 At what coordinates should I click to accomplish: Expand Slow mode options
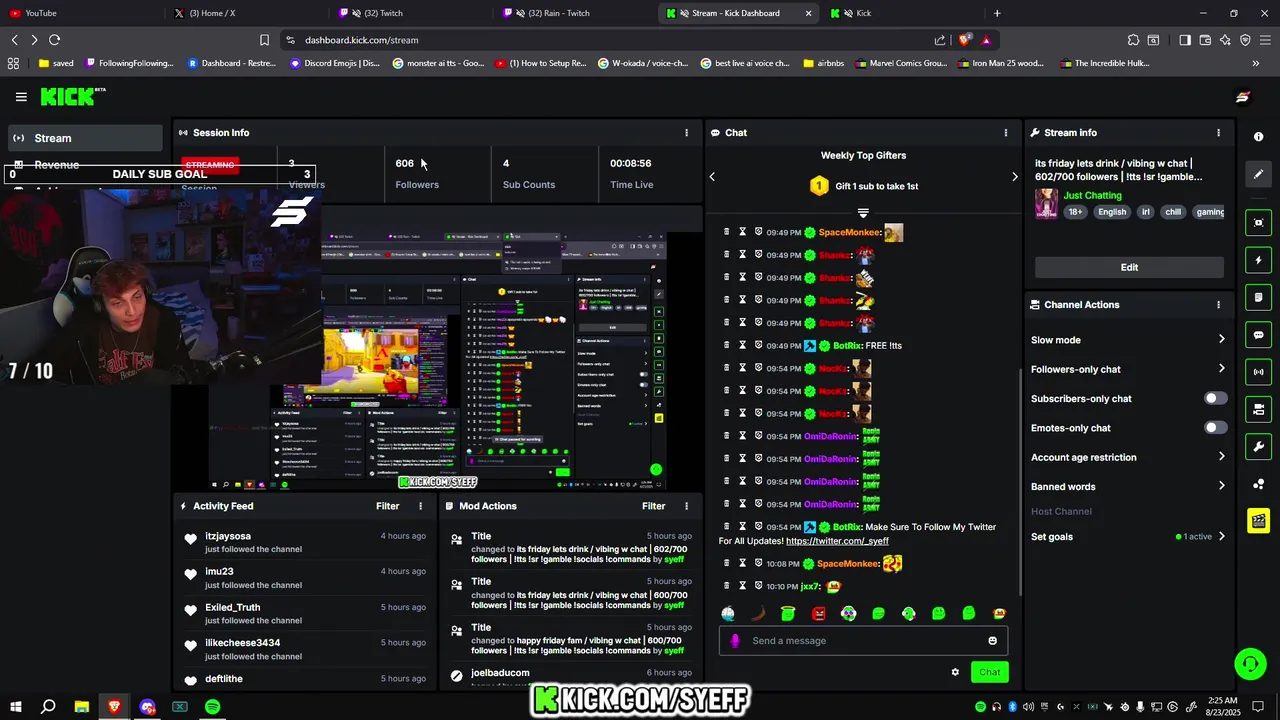[x=1128, y=340]
